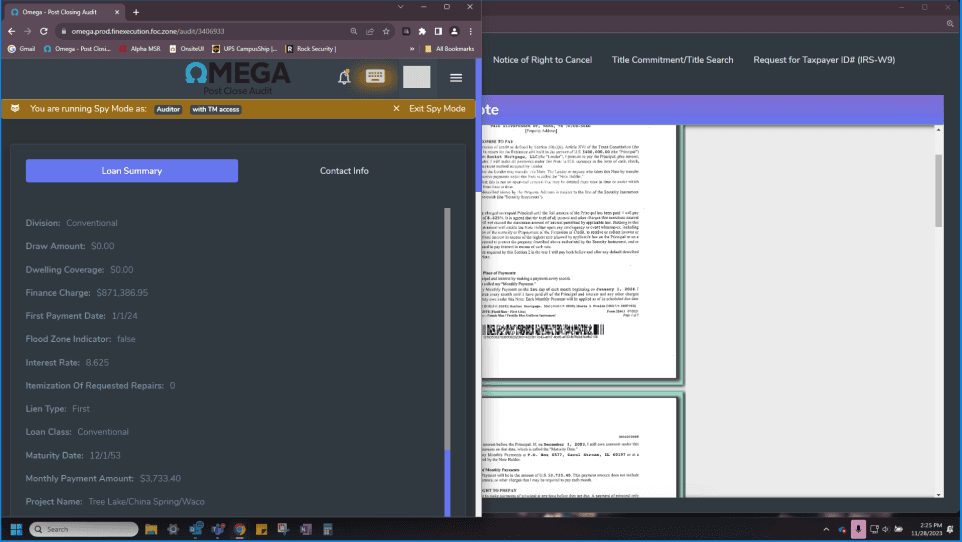The height and width of the screenshot is (542, 962).
Task: Expand hidden bookmarks with the double chevron
Action: (x=412, y=48)
